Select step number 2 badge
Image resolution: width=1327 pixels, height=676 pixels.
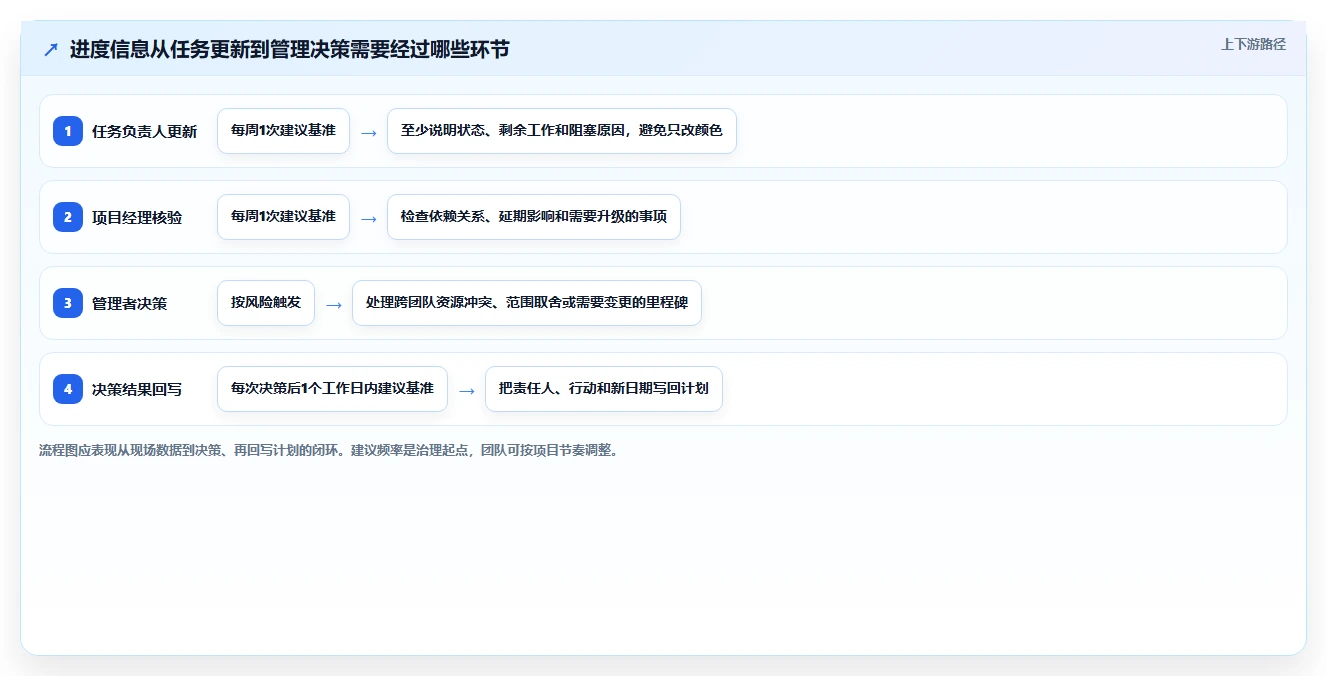tap(68, 217)
